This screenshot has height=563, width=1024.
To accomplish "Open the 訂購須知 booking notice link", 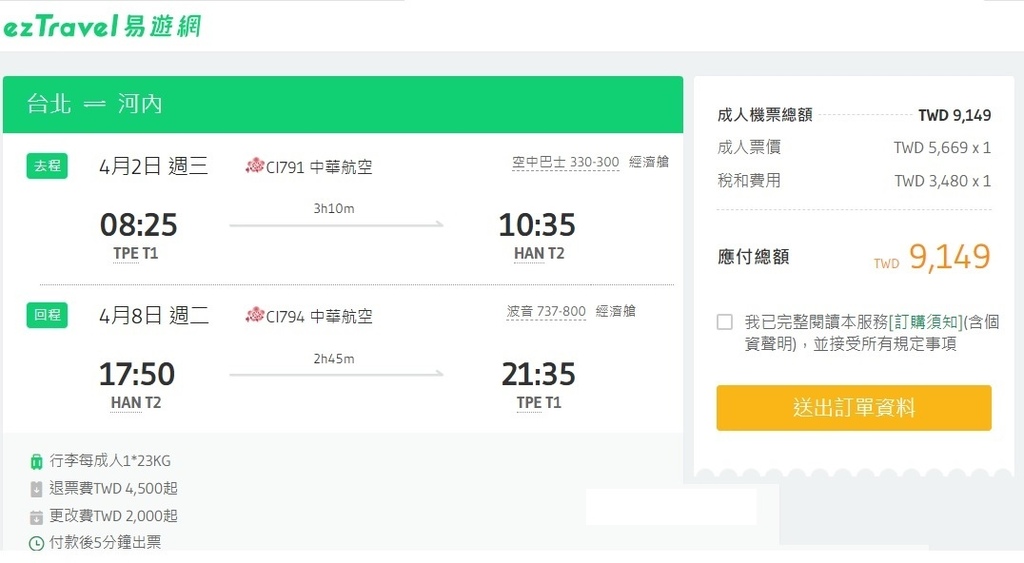I will tap(926, 322).
